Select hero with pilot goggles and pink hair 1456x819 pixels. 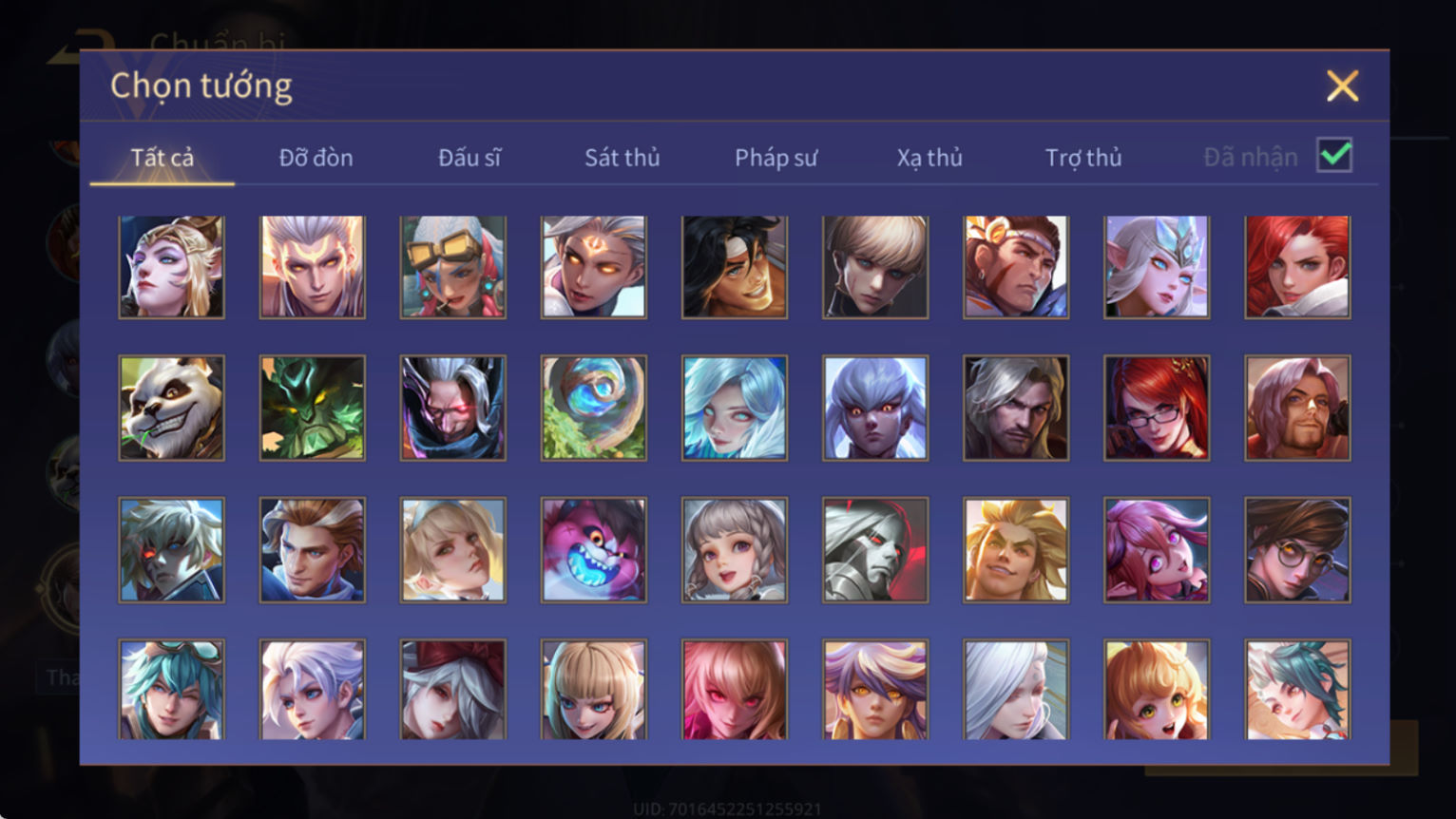pyautogui.click(x=453, y=267)
